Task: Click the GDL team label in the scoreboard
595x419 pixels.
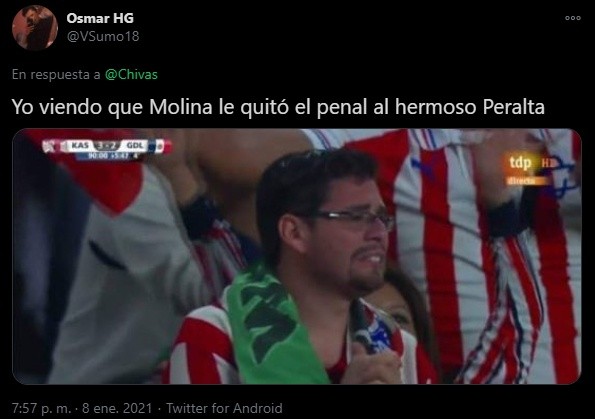Action: click(x=135, y=146)
